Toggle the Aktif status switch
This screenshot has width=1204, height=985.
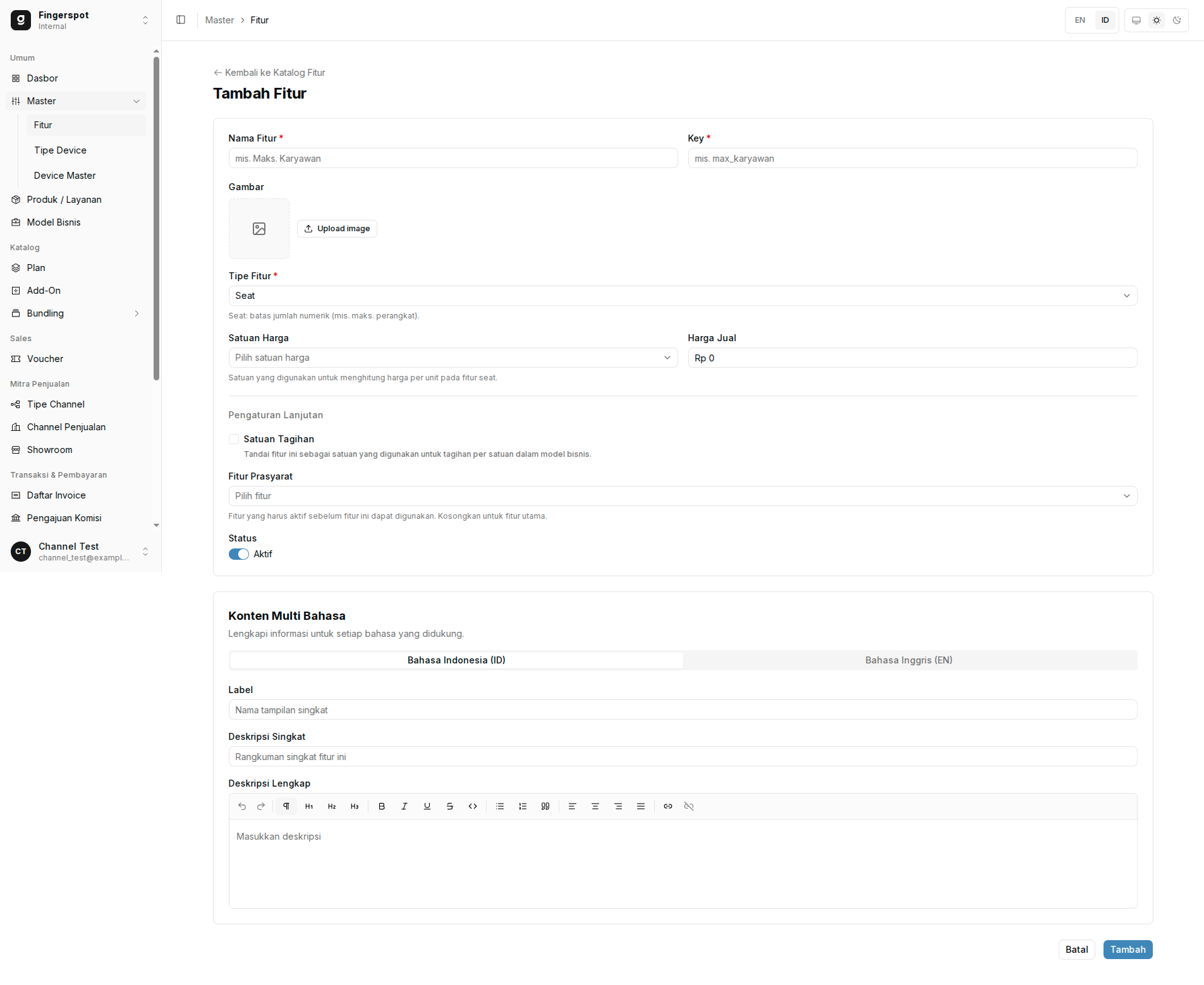point(239,554)
